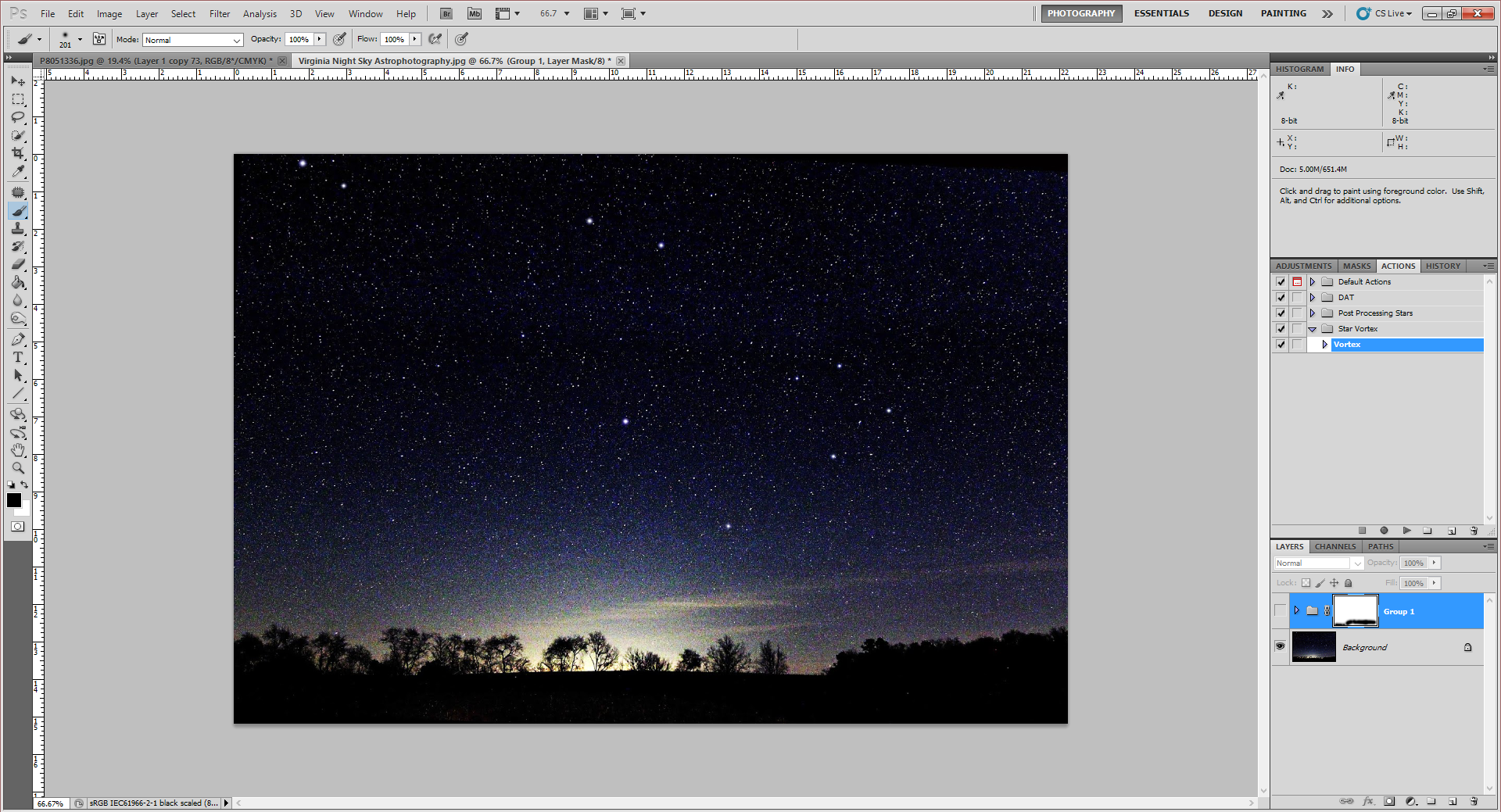The image size is (1501, 812).
Task: Select the Type tool
Action: (18, 357)
